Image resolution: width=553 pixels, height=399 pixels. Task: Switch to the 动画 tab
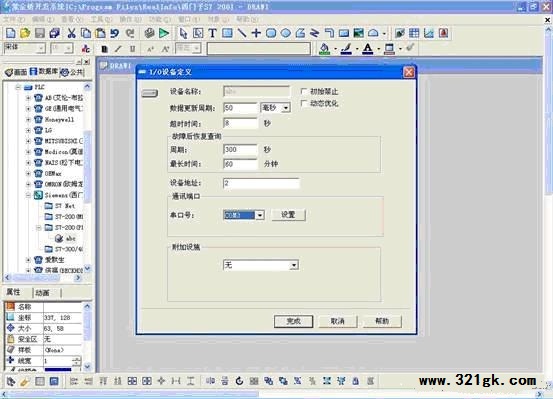click(x=43, y=293)
